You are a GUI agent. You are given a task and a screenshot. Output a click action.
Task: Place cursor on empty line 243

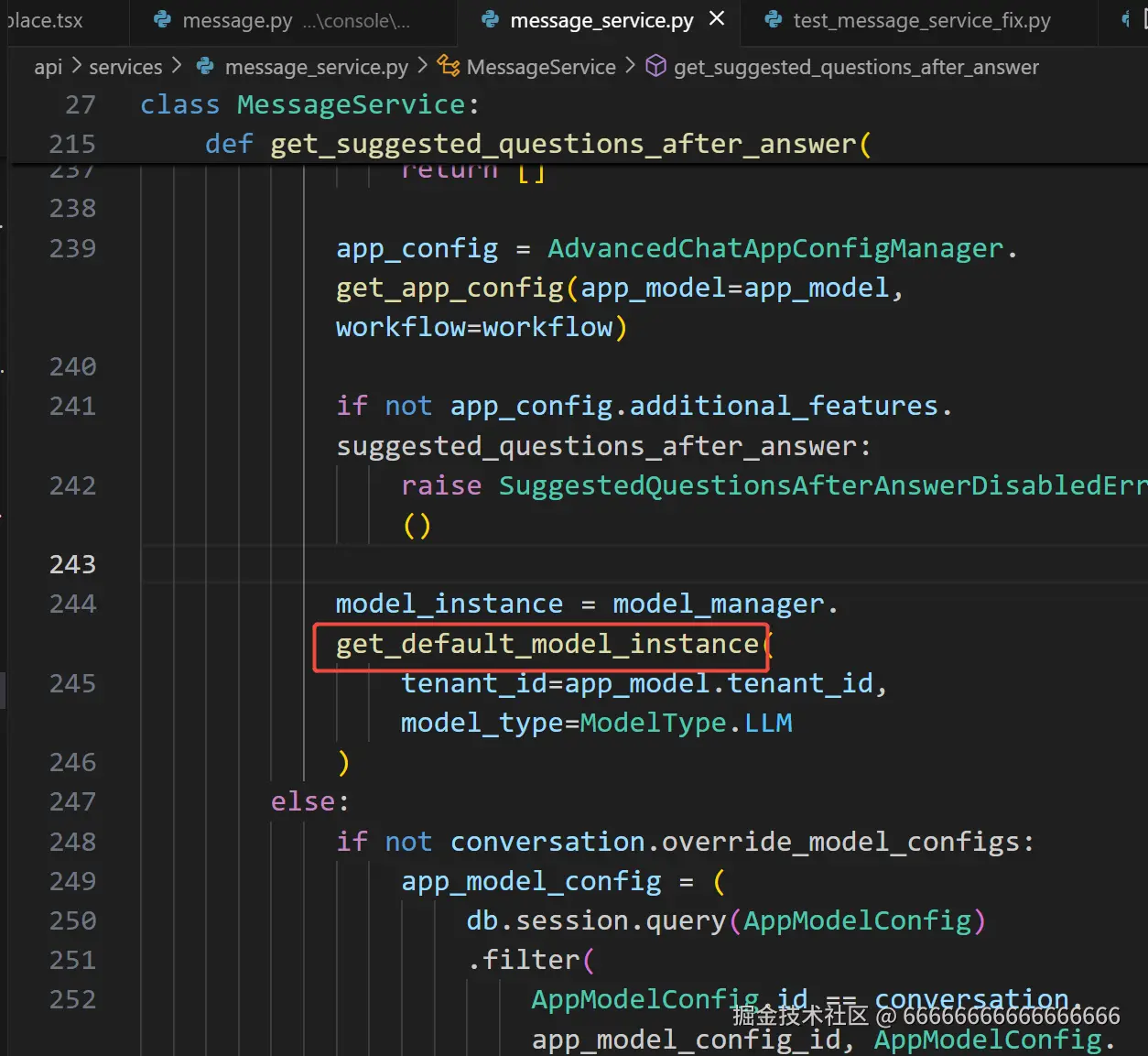click(x=644, y=564)
